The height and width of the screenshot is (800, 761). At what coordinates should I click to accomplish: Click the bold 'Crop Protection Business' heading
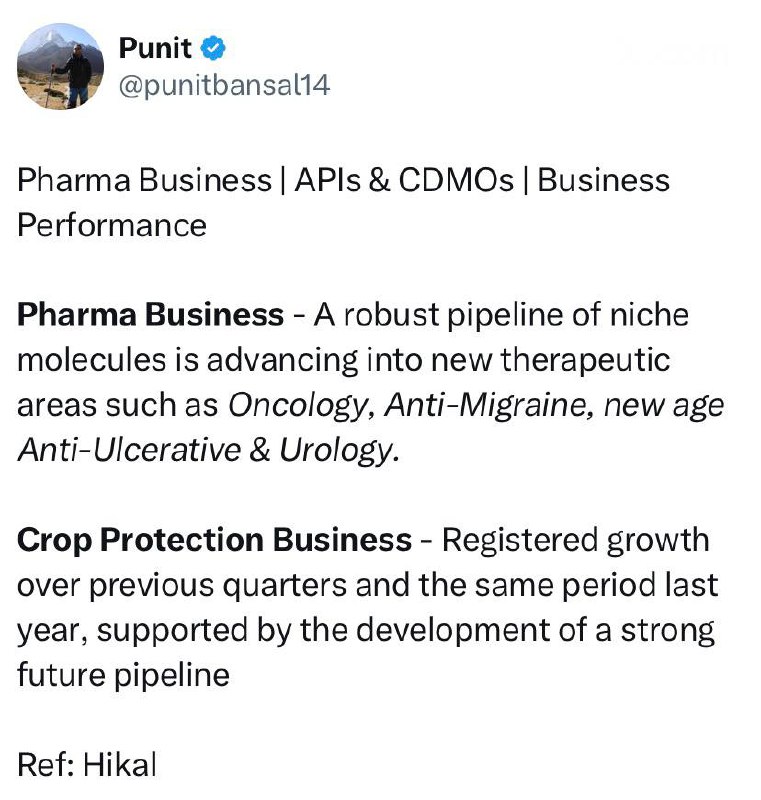coord(214,540)
